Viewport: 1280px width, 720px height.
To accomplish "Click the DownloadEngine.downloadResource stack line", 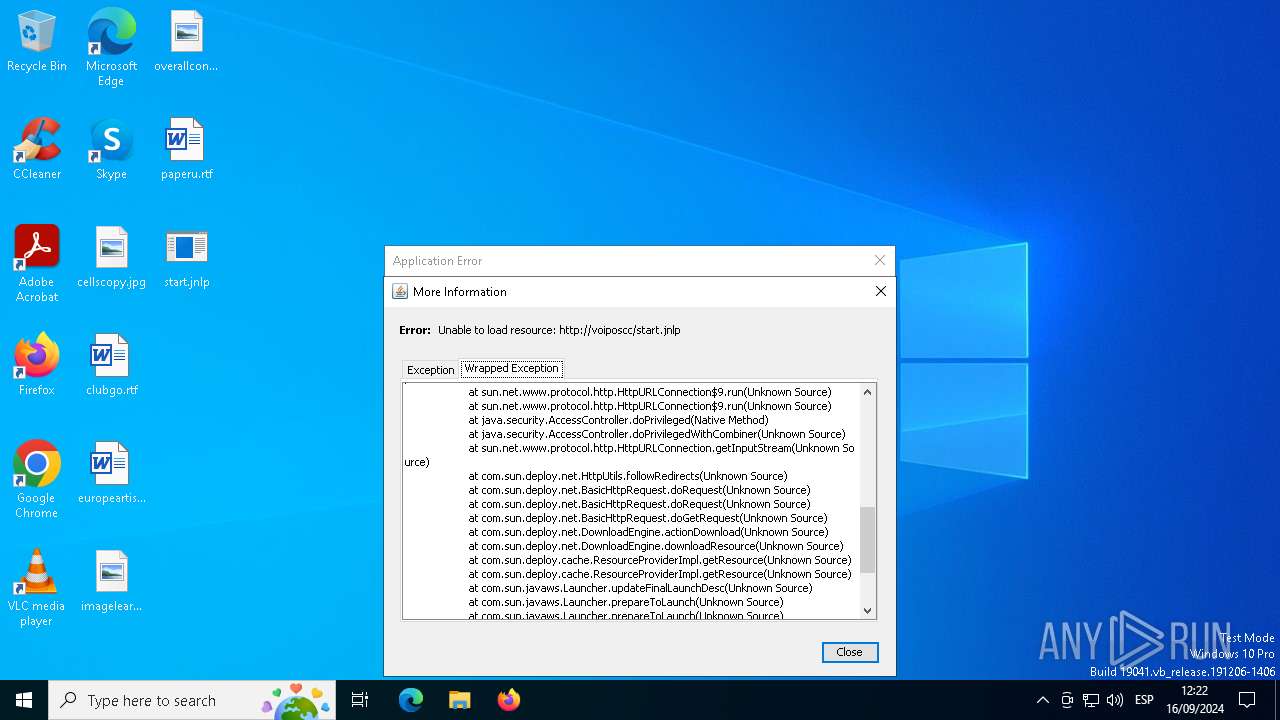I will (x=656, y=546).
